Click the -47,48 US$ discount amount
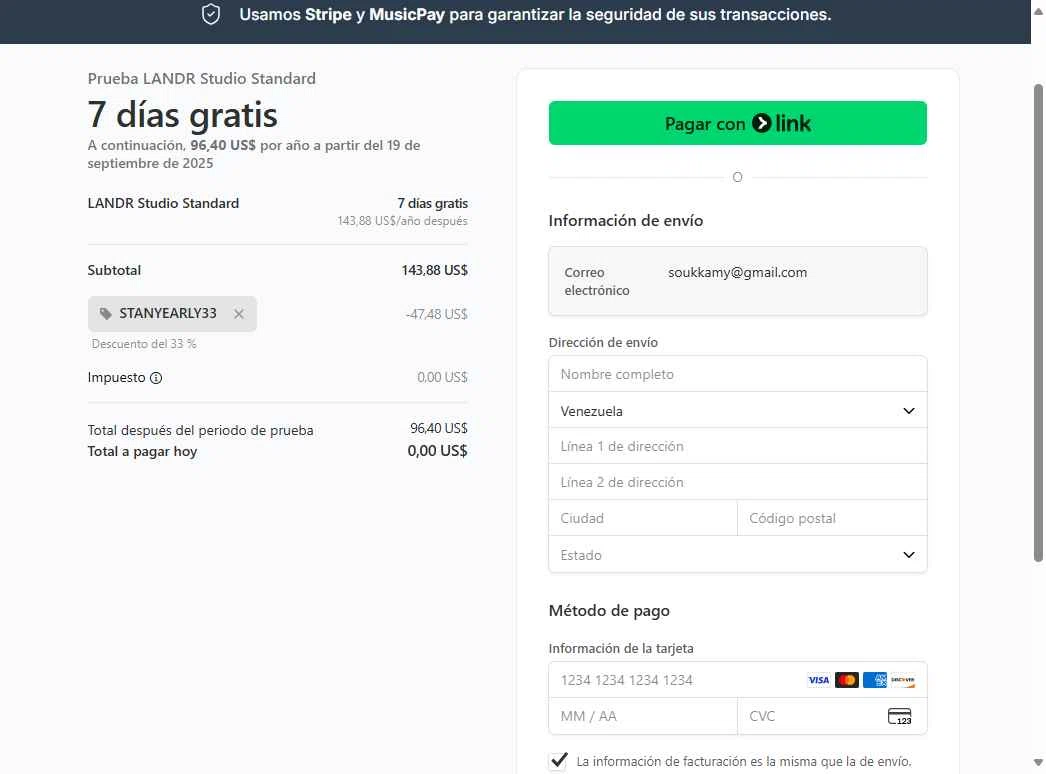1046x774 pixels. [436, 314]
